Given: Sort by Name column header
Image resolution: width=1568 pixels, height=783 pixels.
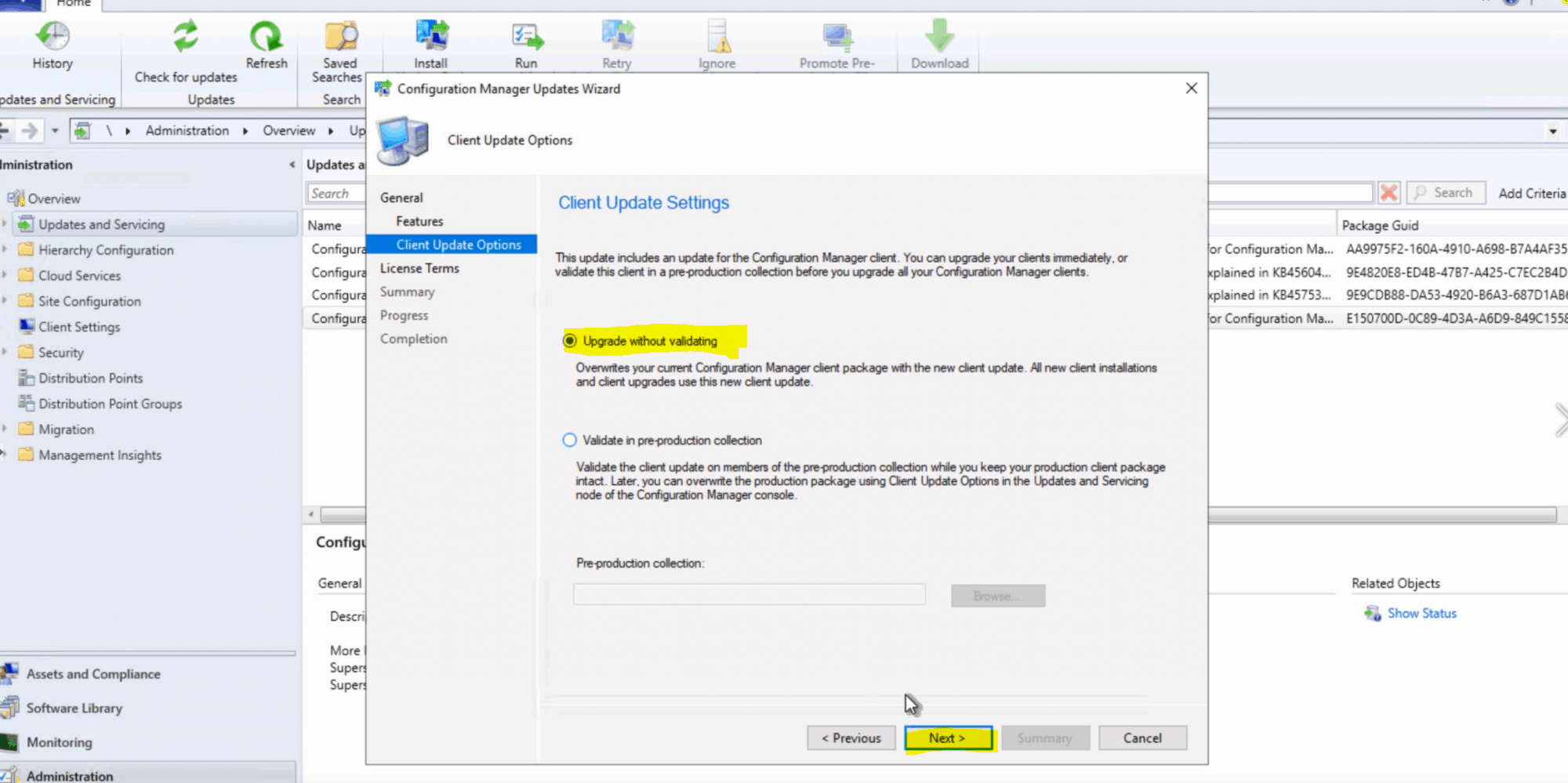Looking at the screenshot, I should click(325, 226).
